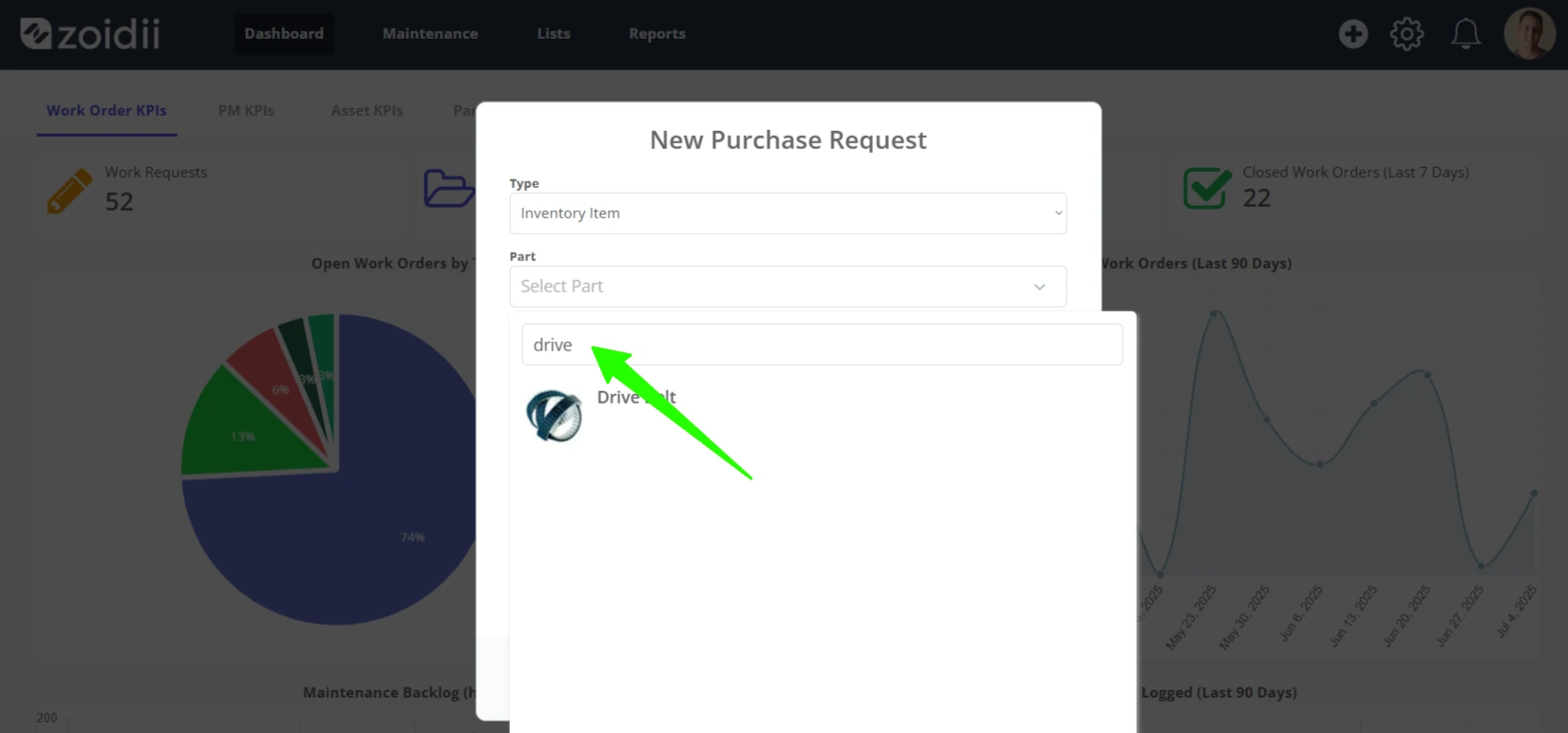The width and height of the screenshot is (1568, 733).
Task: Open the settings gear icon
Action: coord(1407,34)
